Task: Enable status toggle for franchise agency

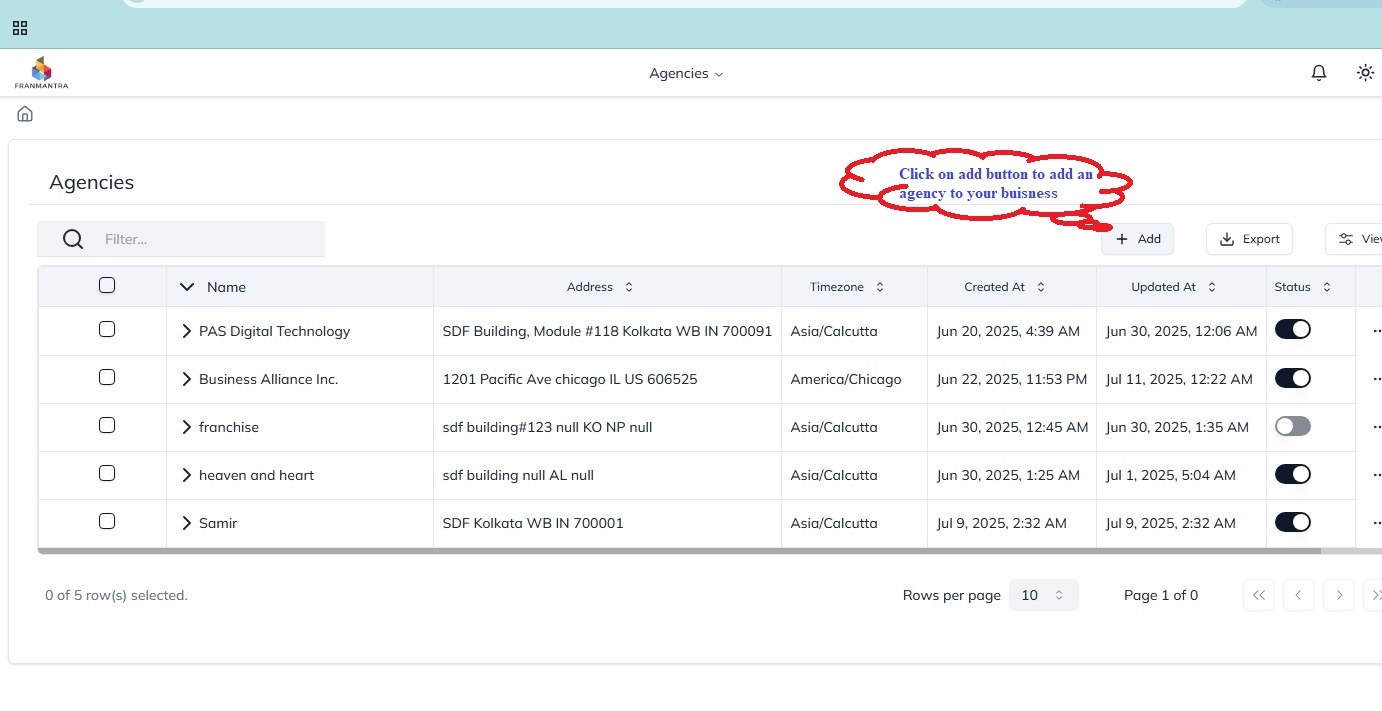Action: tap(1292, 426)
